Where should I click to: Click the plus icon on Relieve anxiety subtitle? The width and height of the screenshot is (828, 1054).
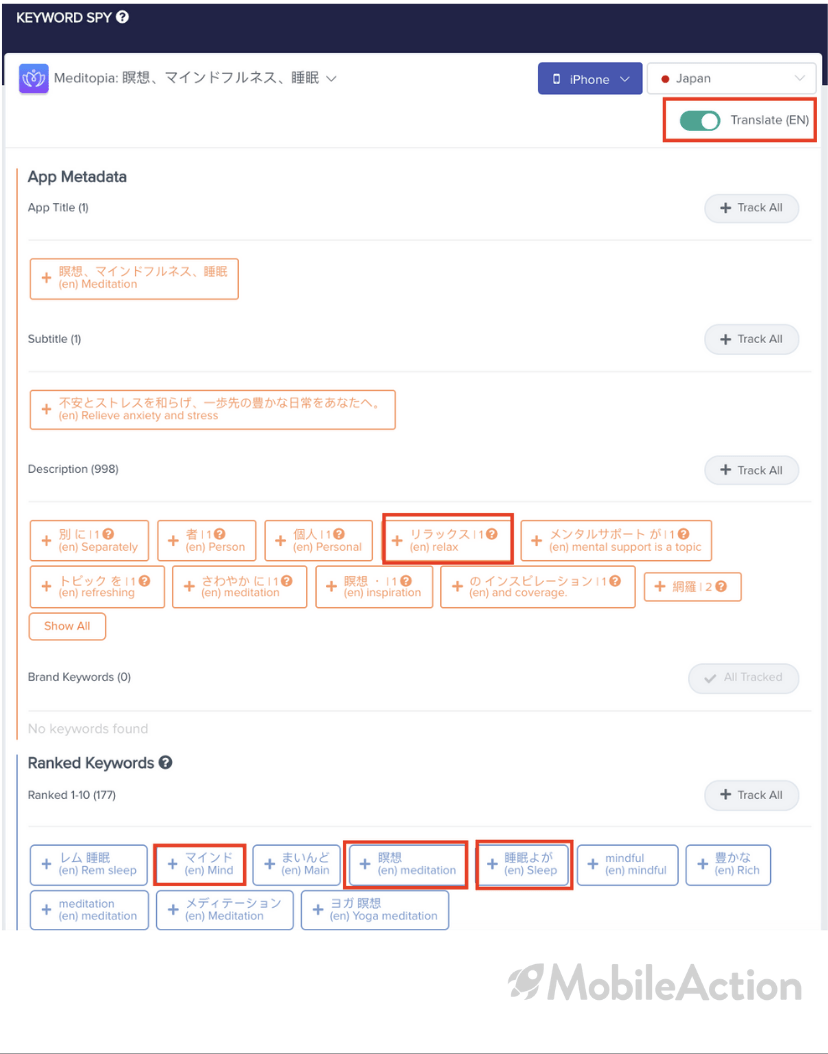click(x=46, y=409)
